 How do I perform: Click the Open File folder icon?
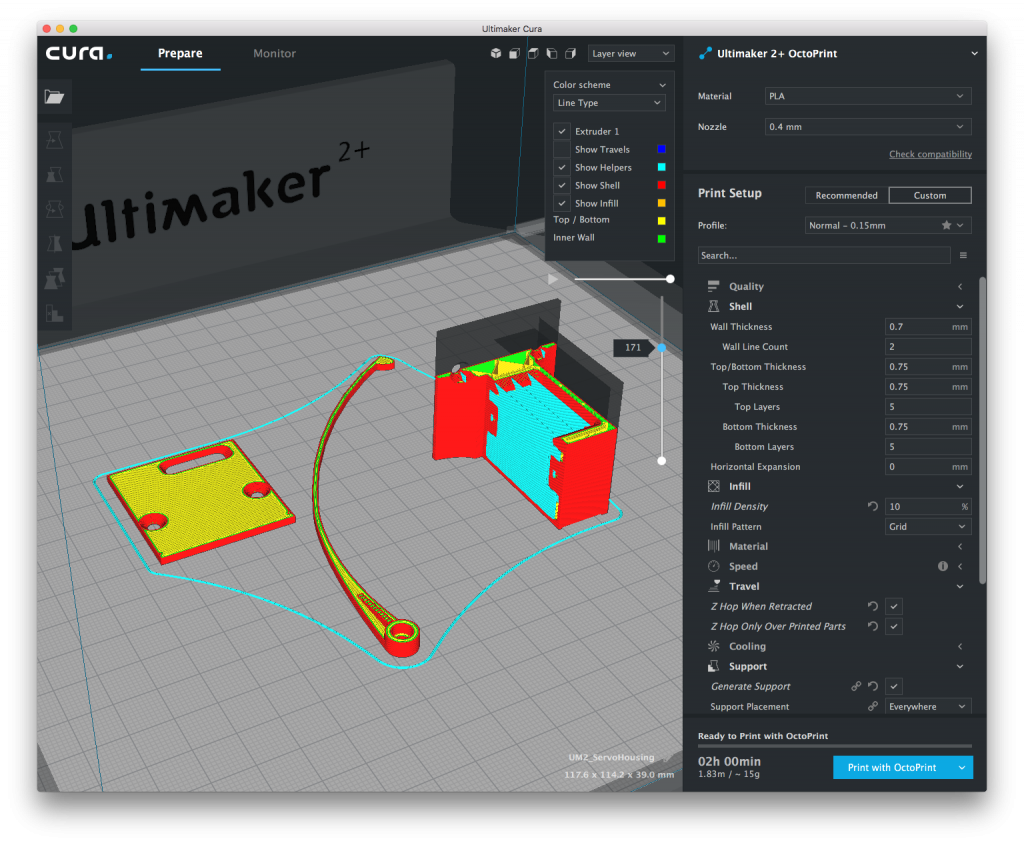coord(54,97)
